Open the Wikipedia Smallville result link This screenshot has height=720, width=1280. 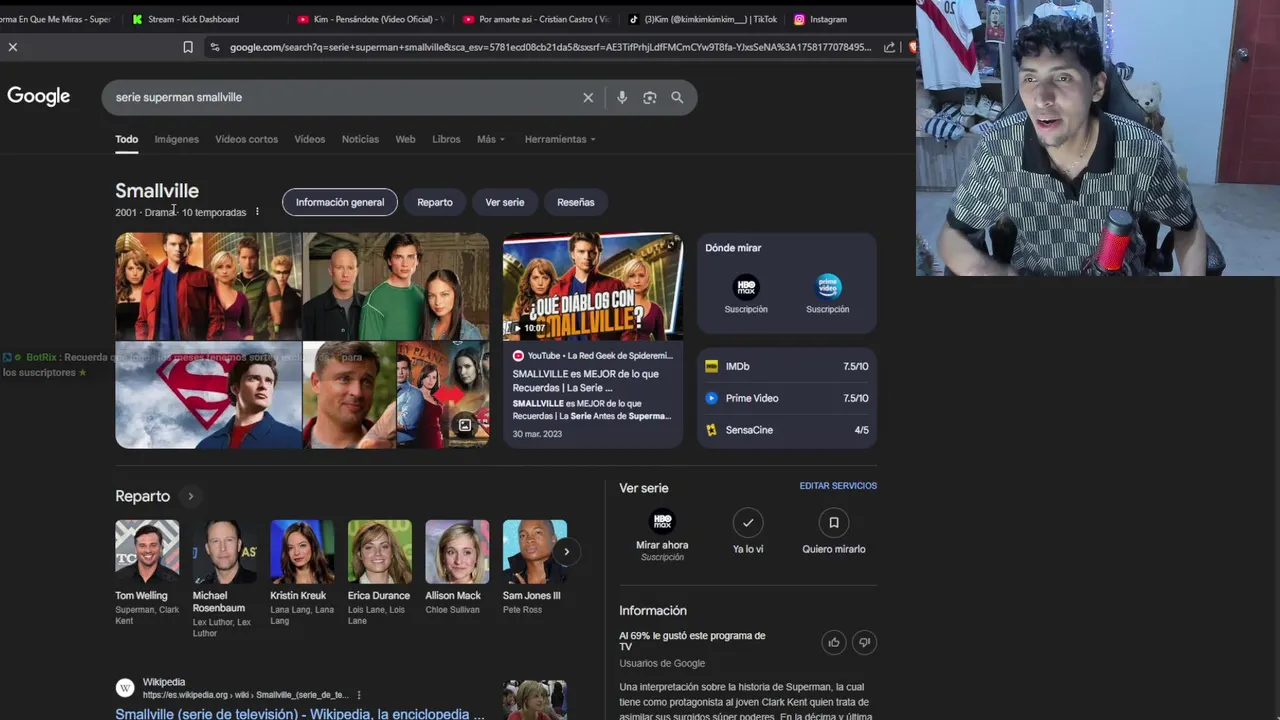point(299,713)
